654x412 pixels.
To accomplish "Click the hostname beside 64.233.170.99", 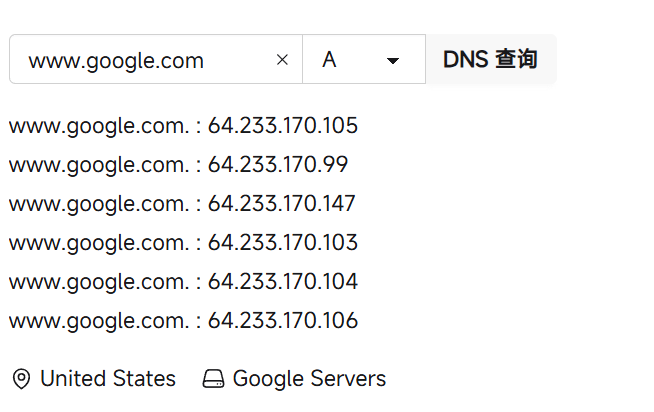I will (98, 165).
